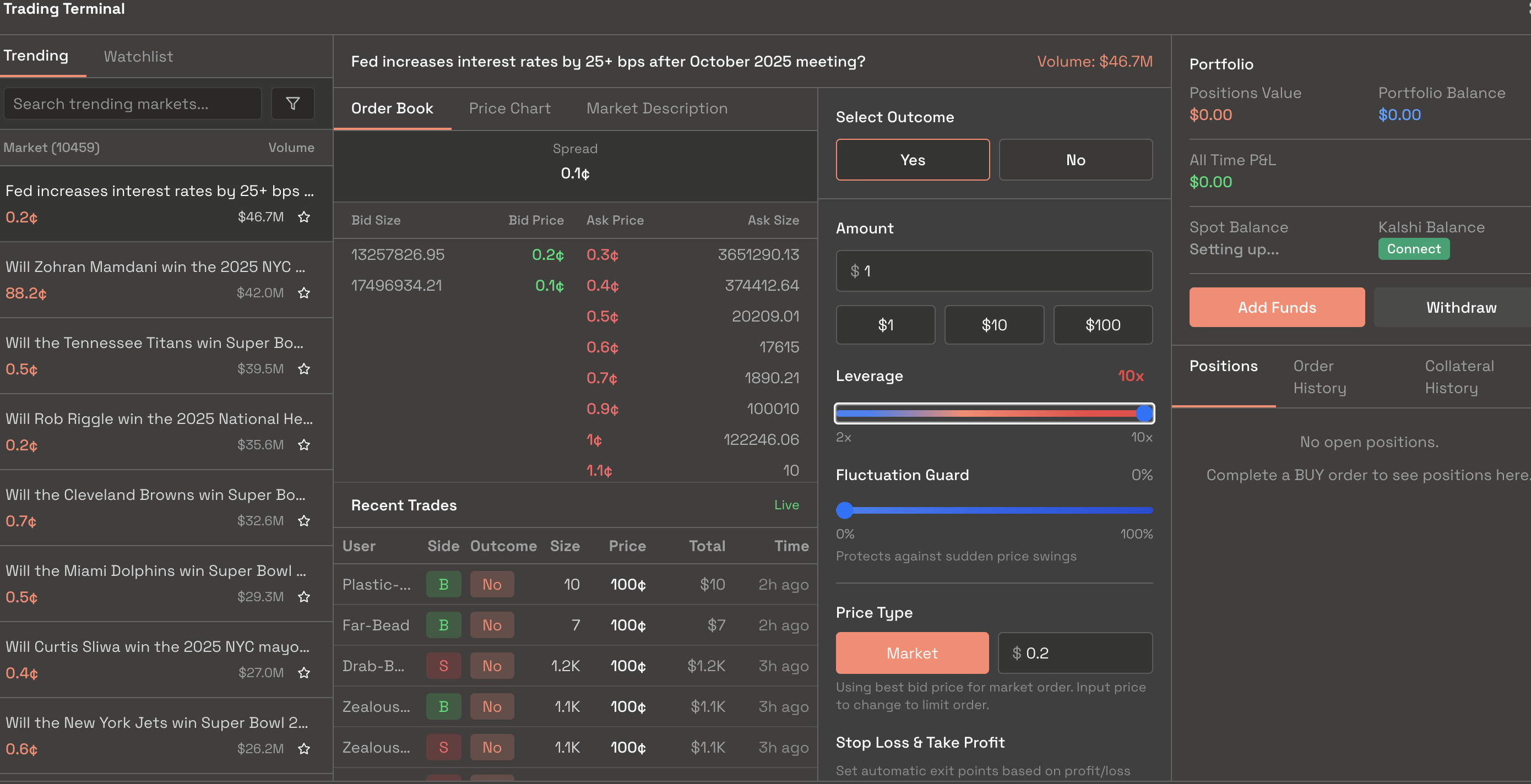This screenshot has height=784, width=1531.
Task: Click the Add Funds button
Action: (1277, 307)
